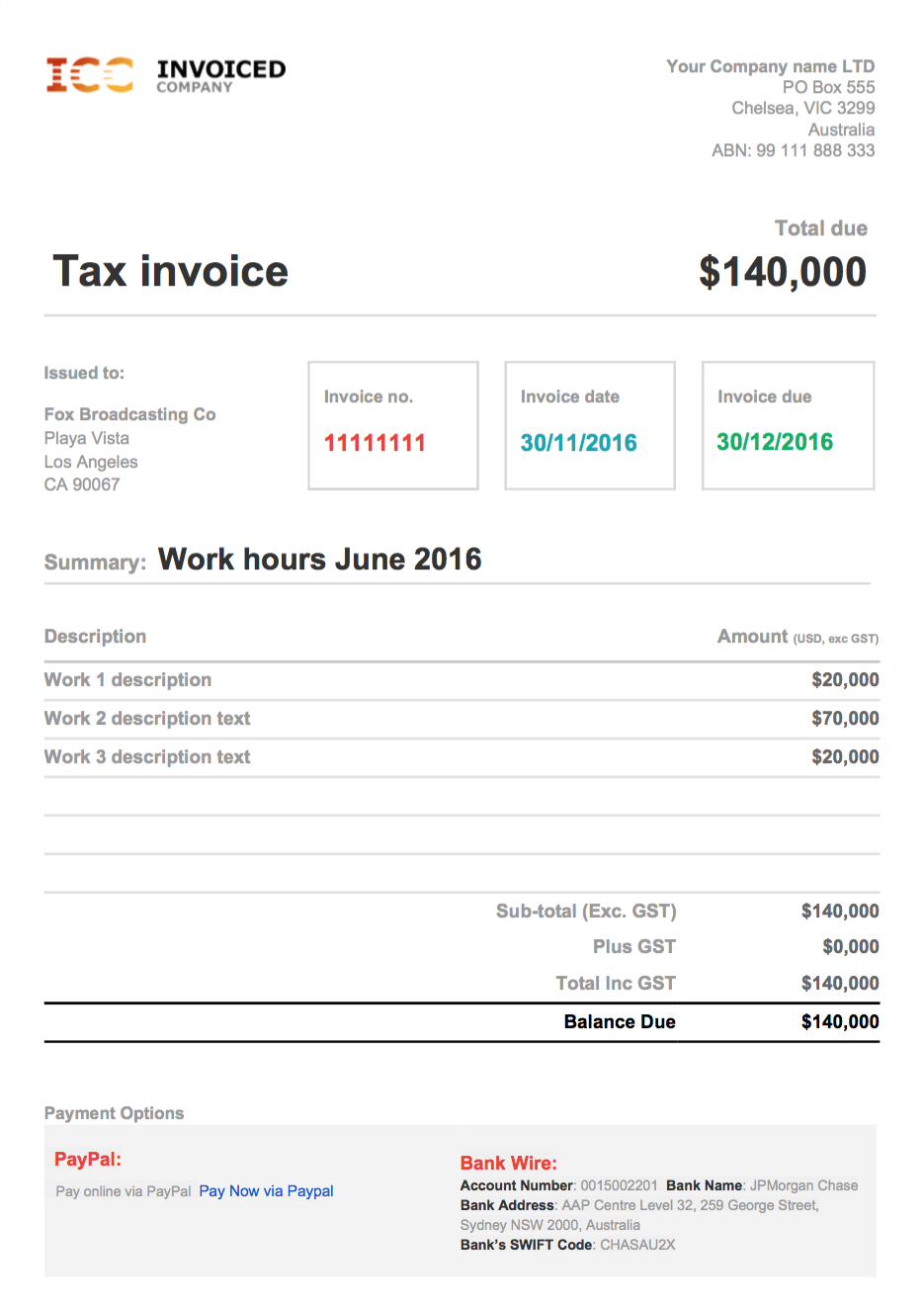
Task: Click the ICC Invoiced Company logo
Action: click(166, 75)
